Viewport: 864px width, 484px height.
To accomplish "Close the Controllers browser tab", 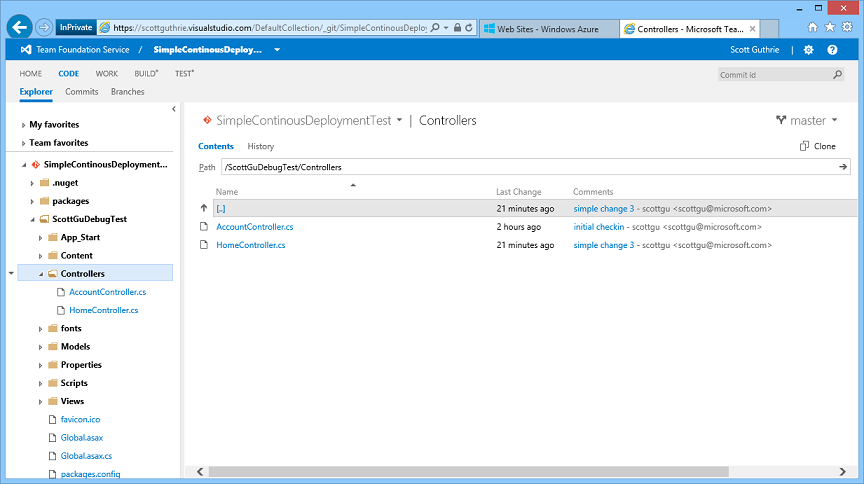I will [x=752, y=29].
